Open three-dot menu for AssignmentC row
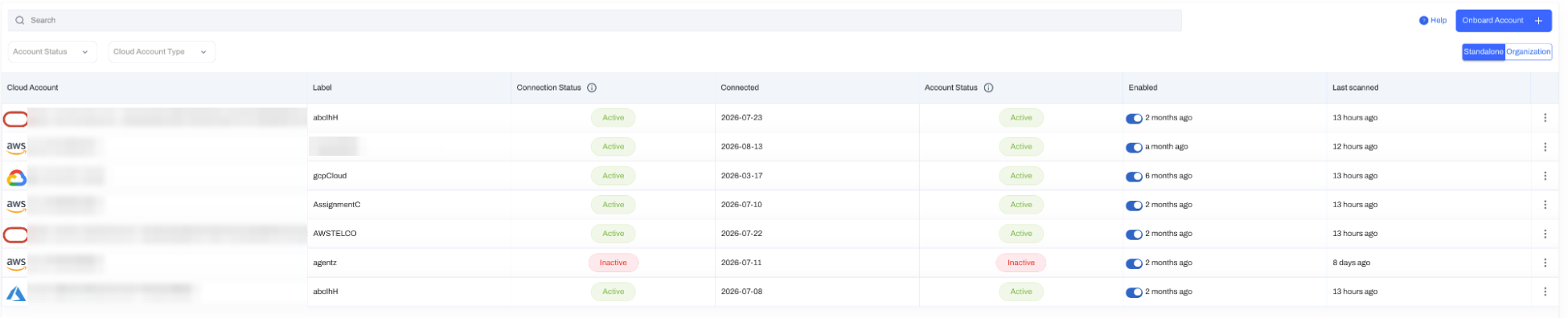Screen dimensions: 1568x318 [x=1545, y=205]
